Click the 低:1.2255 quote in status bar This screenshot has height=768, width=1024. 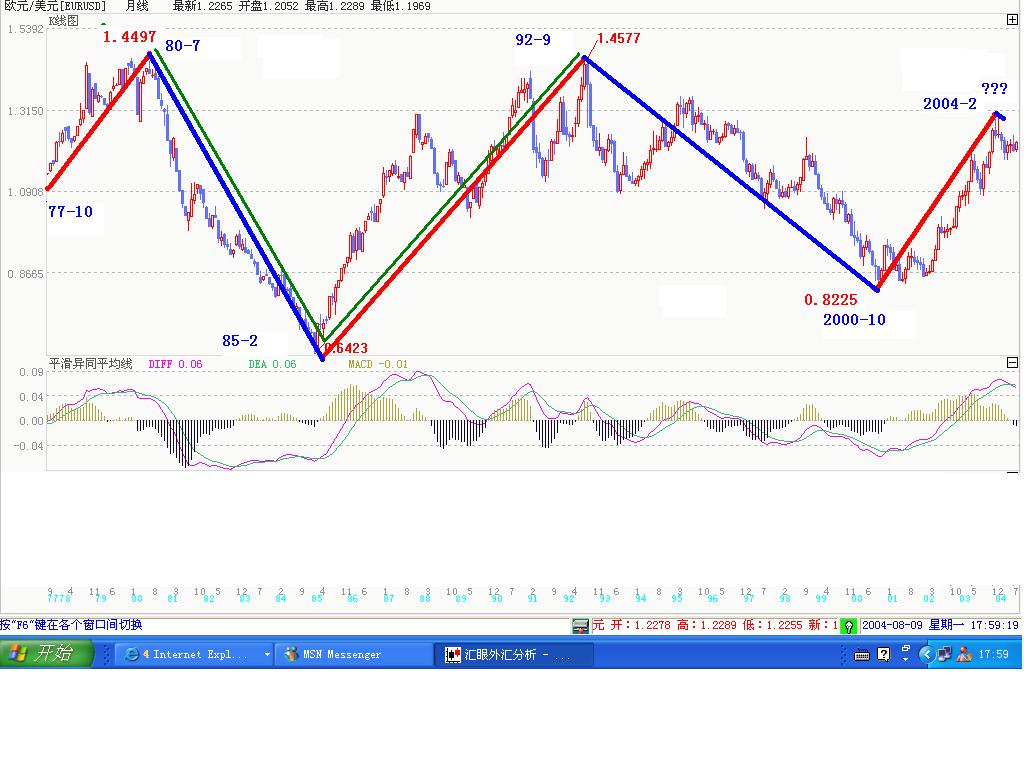click(772, 626)
